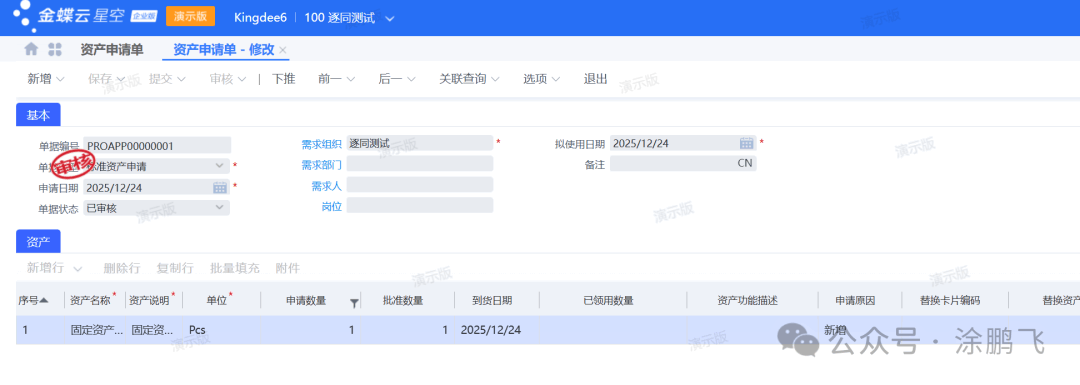
Task: Click the 单据编号 field PROAPP00000001
Action: pyautogui.click(x=157, y=145)
